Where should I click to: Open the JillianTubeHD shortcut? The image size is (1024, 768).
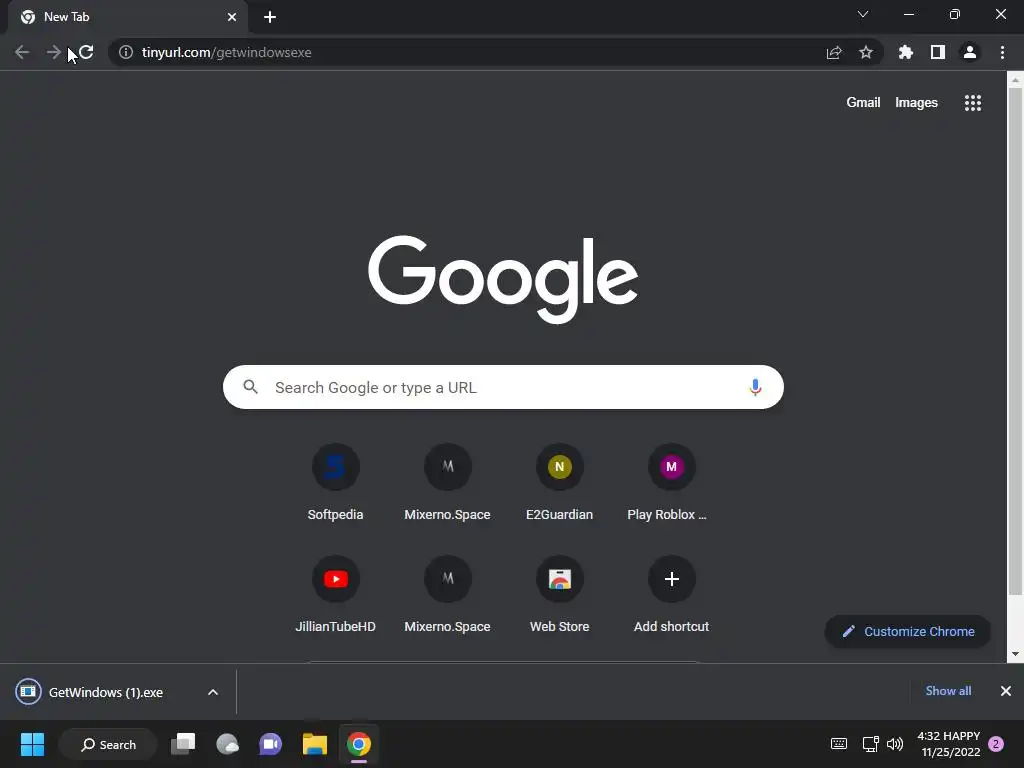coord(336,595)
